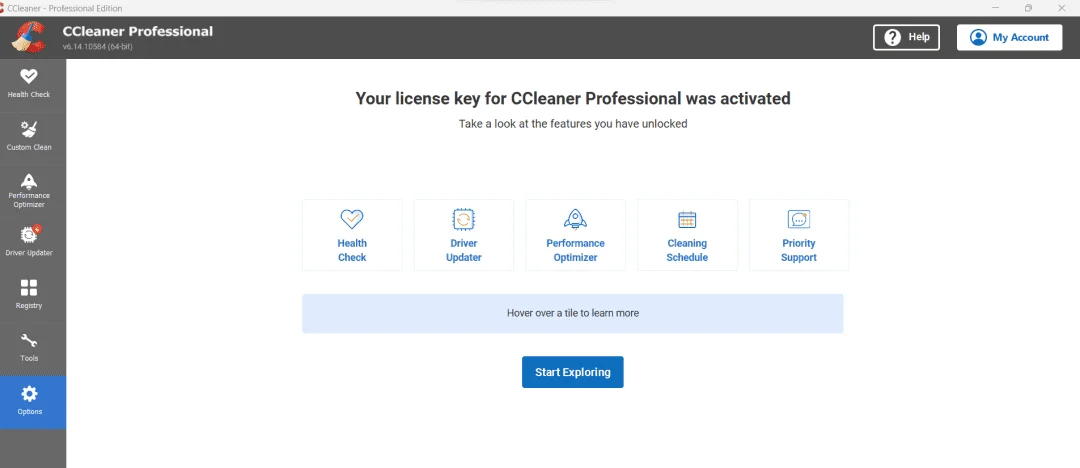The width and height of the screenshot is (1080, 468).
Task: Click the Start Exploring button
Action: 572,372
